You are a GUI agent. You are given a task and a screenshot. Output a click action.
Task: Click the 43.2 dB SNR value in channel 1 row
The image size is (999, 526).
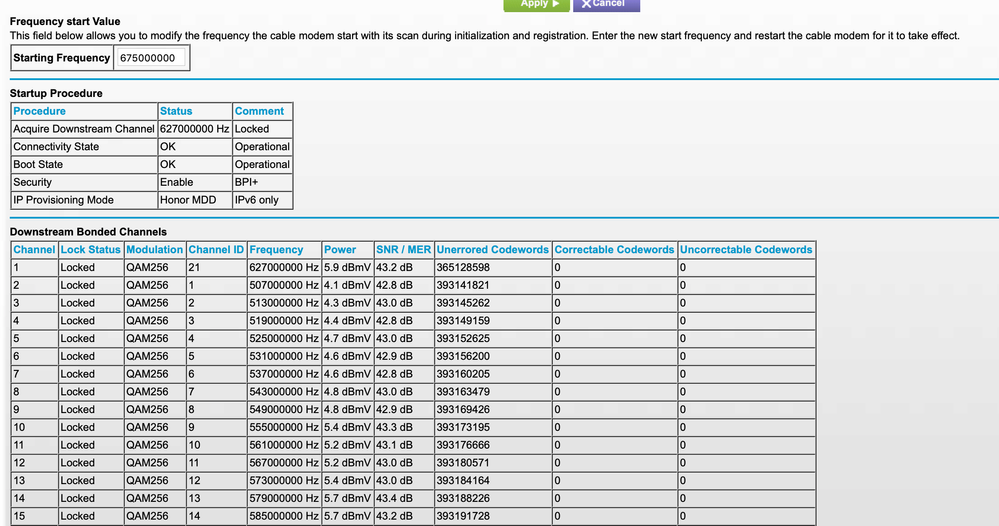click(x=394, y=267)
